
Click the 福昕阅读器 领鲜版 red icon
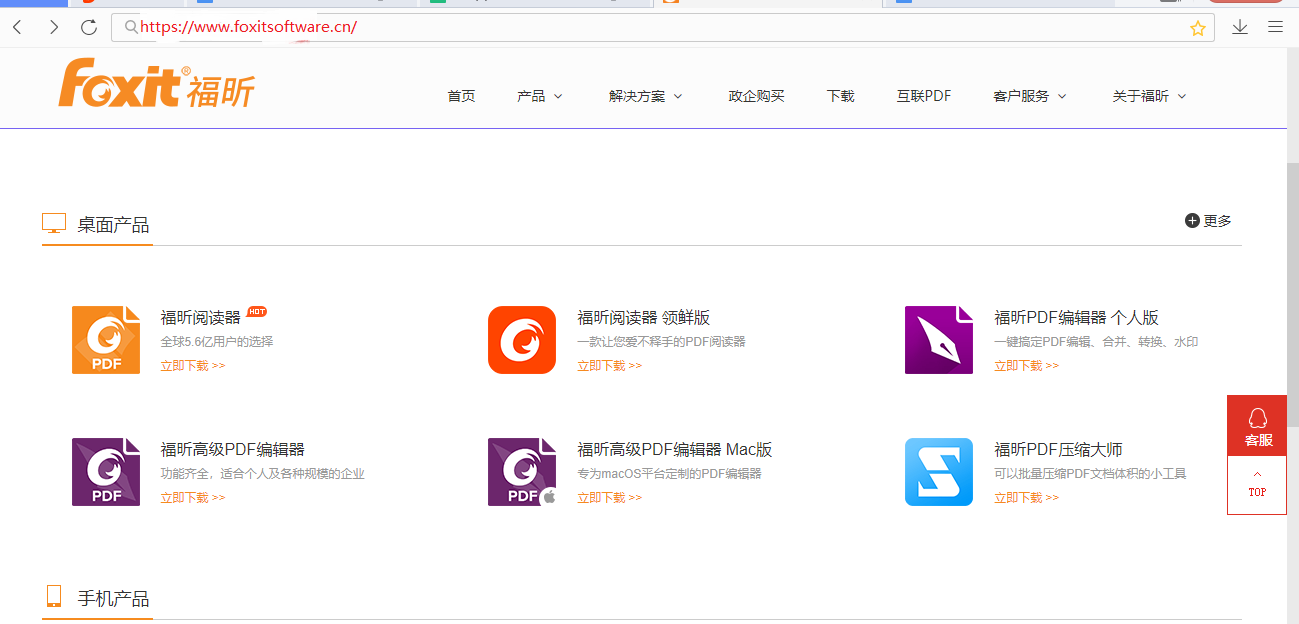[522, 340]
